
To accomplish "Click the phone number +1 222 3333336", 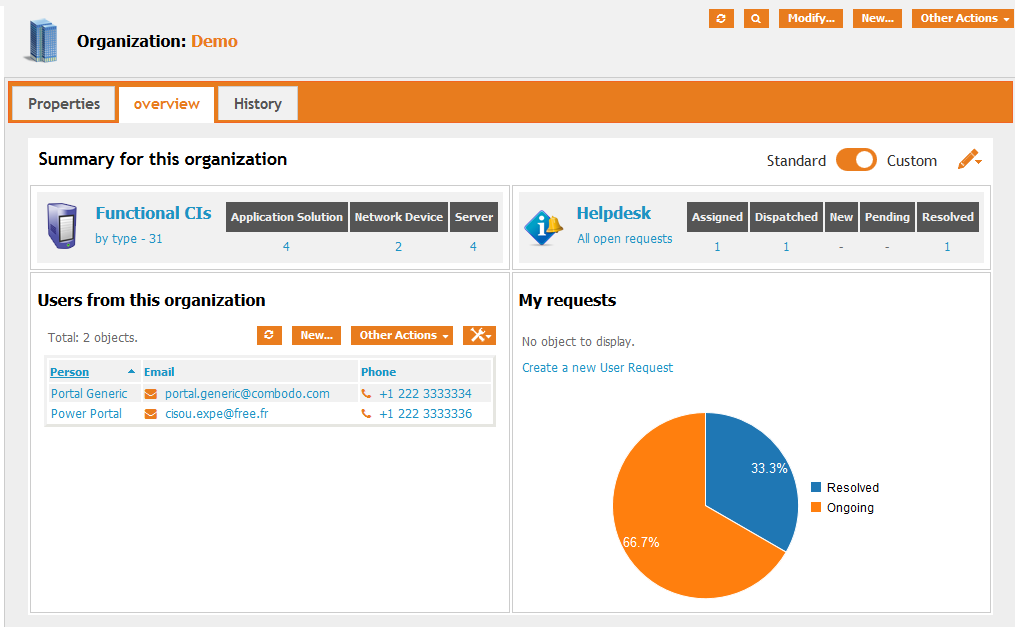I will click(425, 413).
